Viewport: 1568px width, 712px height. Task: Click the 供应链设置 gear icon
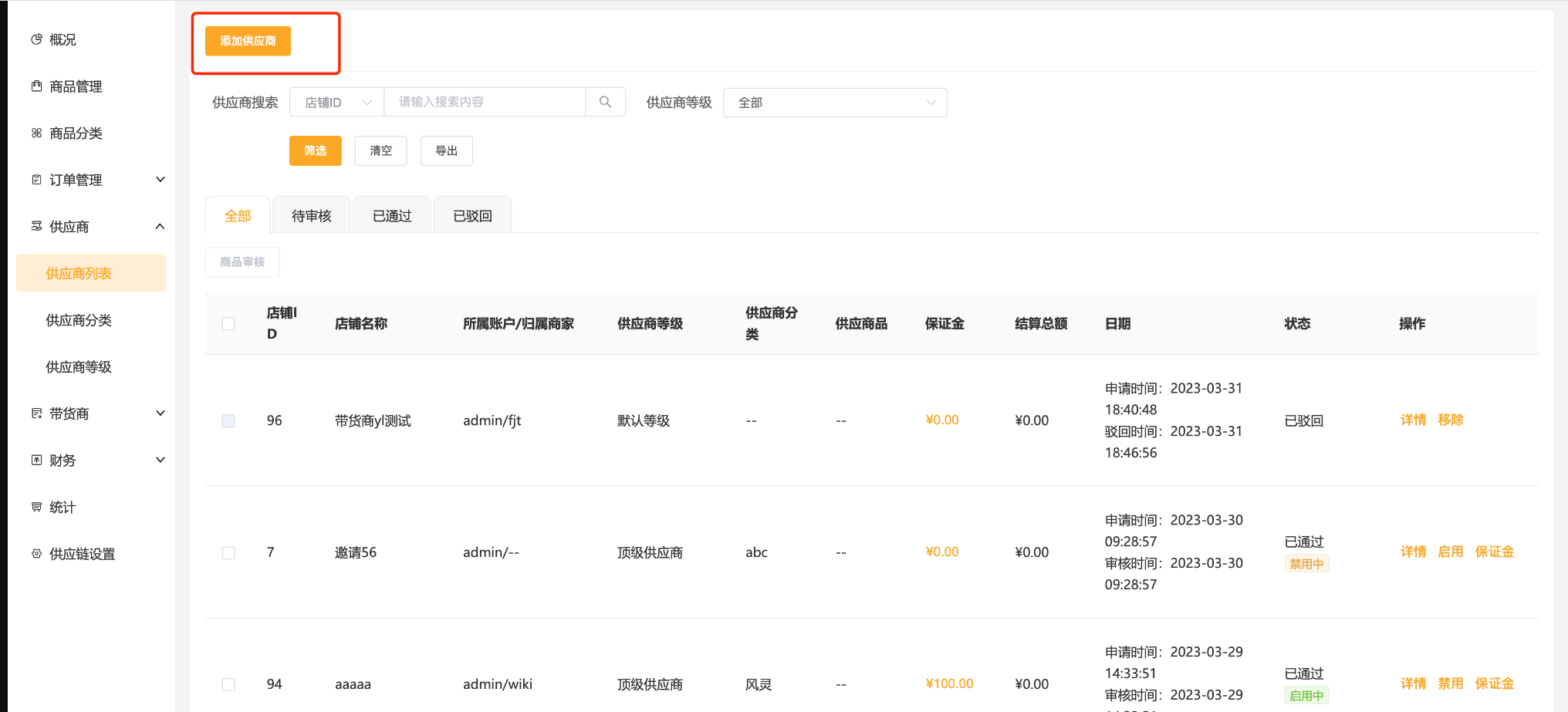36,554
